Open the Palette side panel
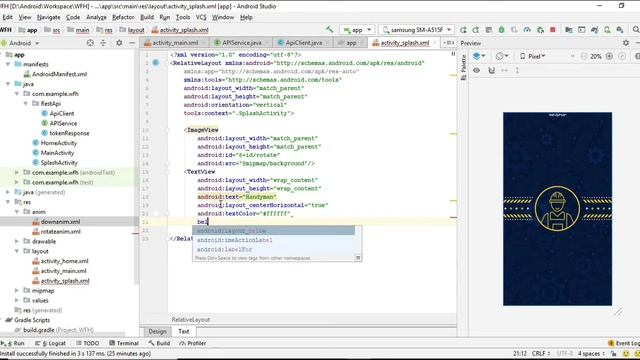Screen dimensions: 640x360 463,67
